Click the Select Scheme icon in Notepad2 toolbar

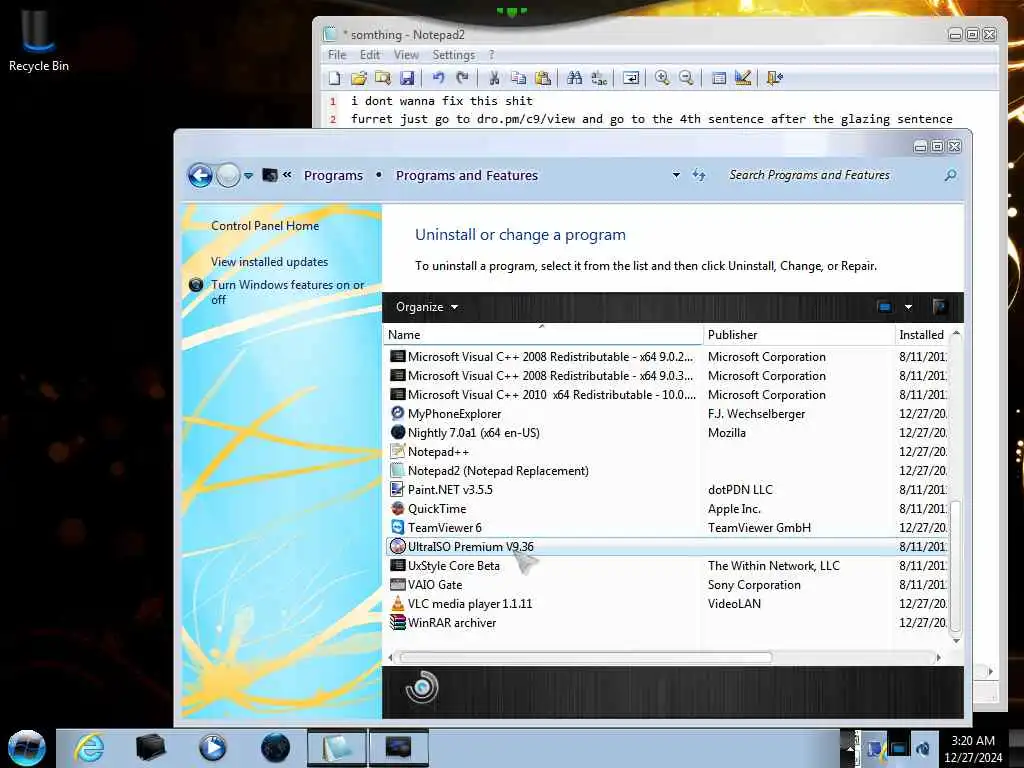(x=719, y=78)
